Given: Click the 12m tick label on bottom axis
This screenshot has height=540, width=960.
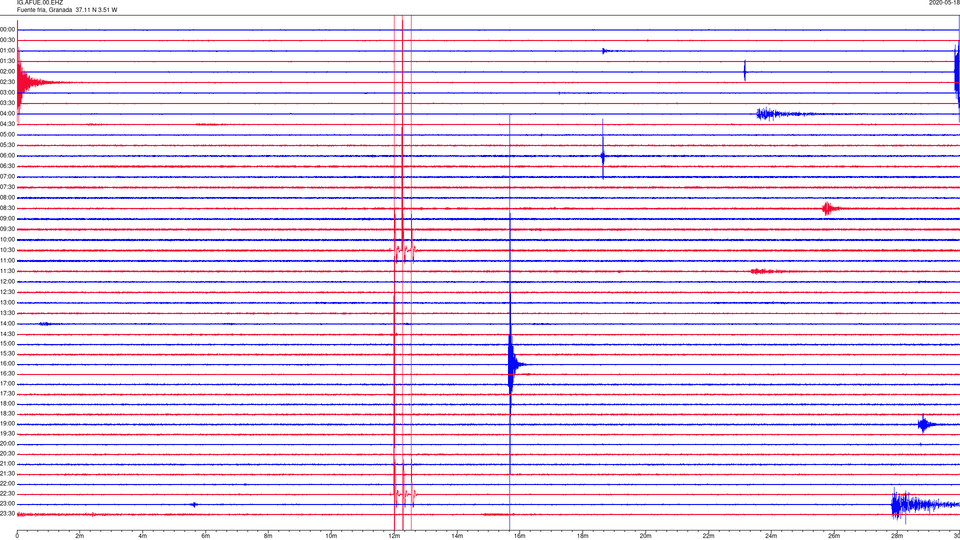Looking at the screenshot, I should point(394,536).
